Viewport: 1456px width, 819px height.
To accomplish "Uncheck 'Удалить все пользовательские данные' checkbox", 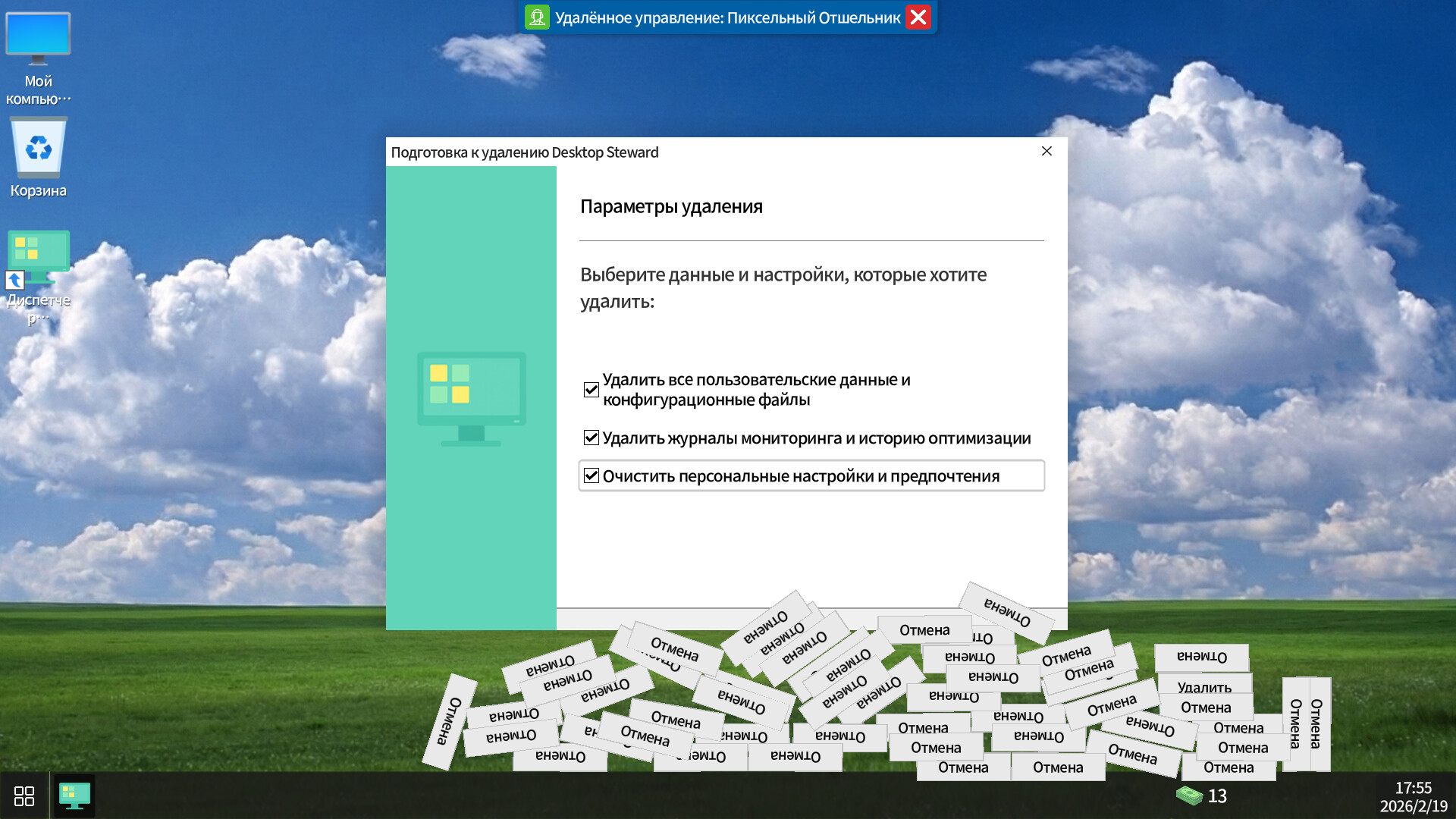I will [x=591, y=390].
